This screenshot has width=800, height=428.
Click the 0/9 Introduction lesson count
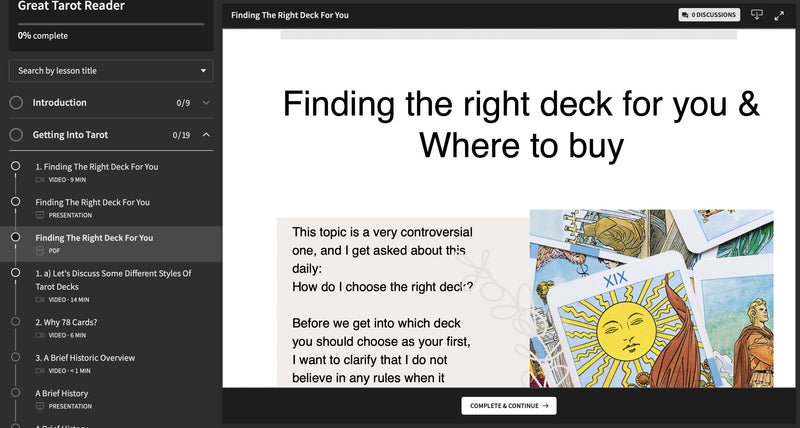183,103
